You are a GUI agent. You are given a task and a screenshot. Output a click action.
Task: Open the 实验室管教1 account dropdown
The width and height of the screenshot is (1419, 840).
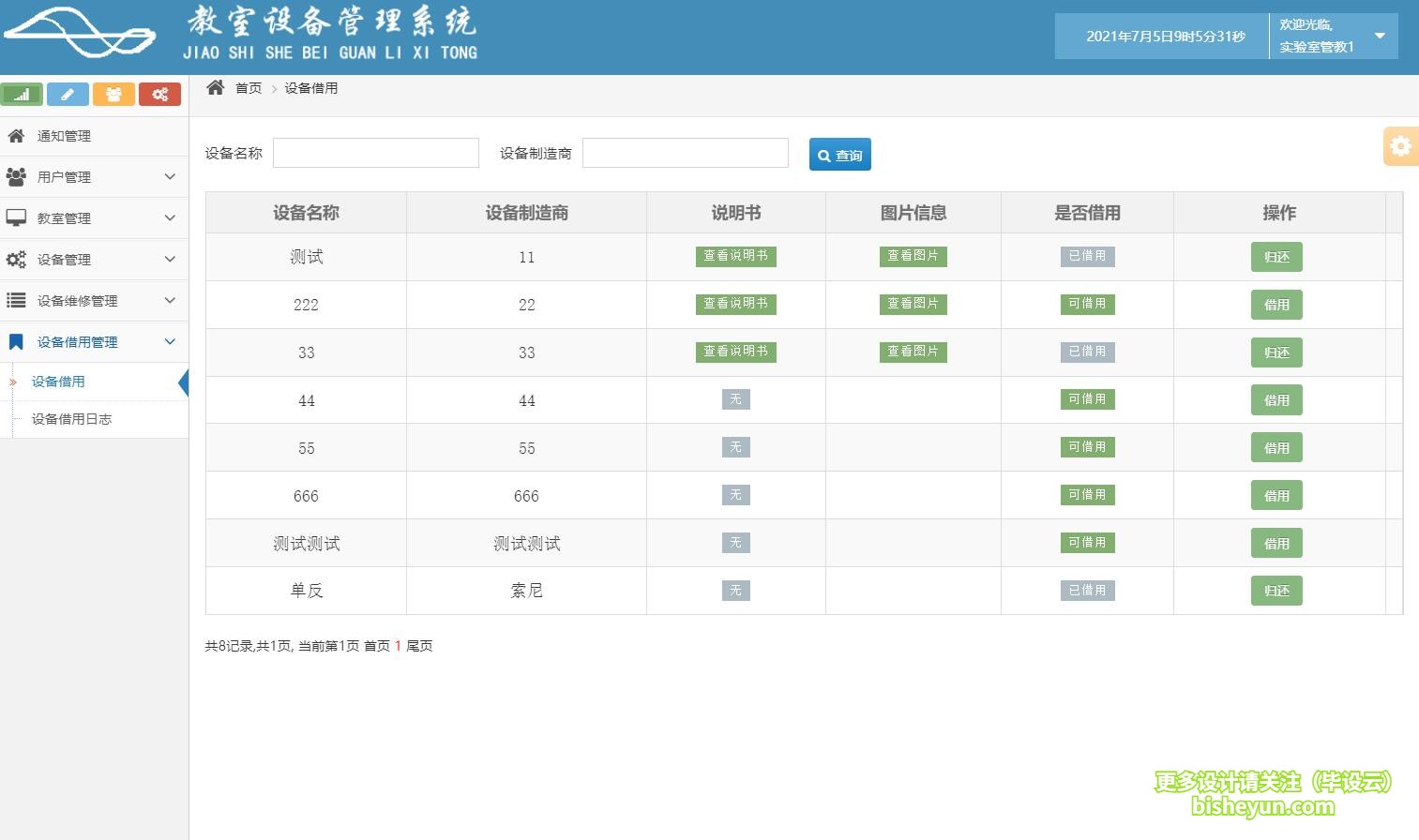coord(1333,36)
